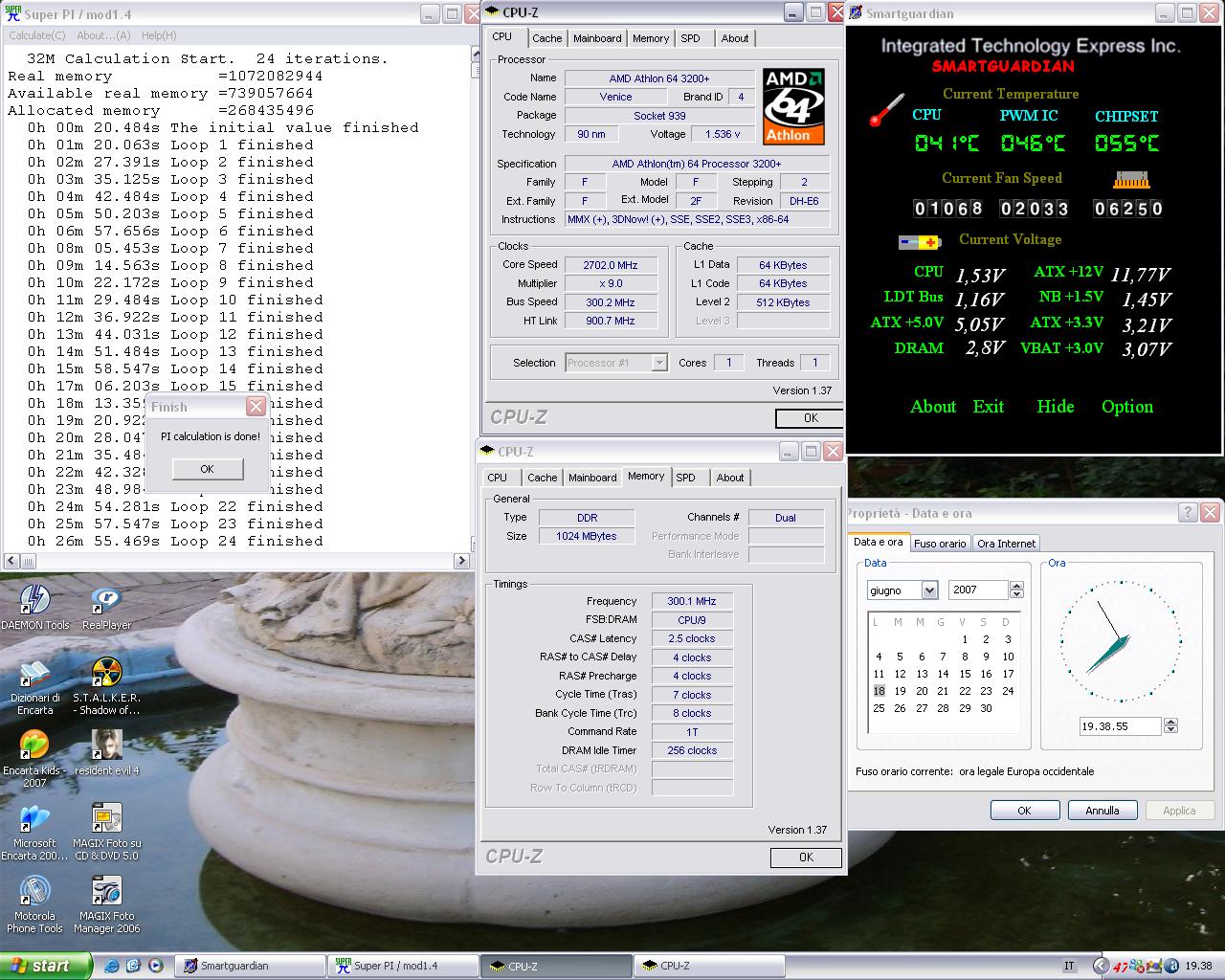Click the time field showing 19.38.55

[1120, 726]
